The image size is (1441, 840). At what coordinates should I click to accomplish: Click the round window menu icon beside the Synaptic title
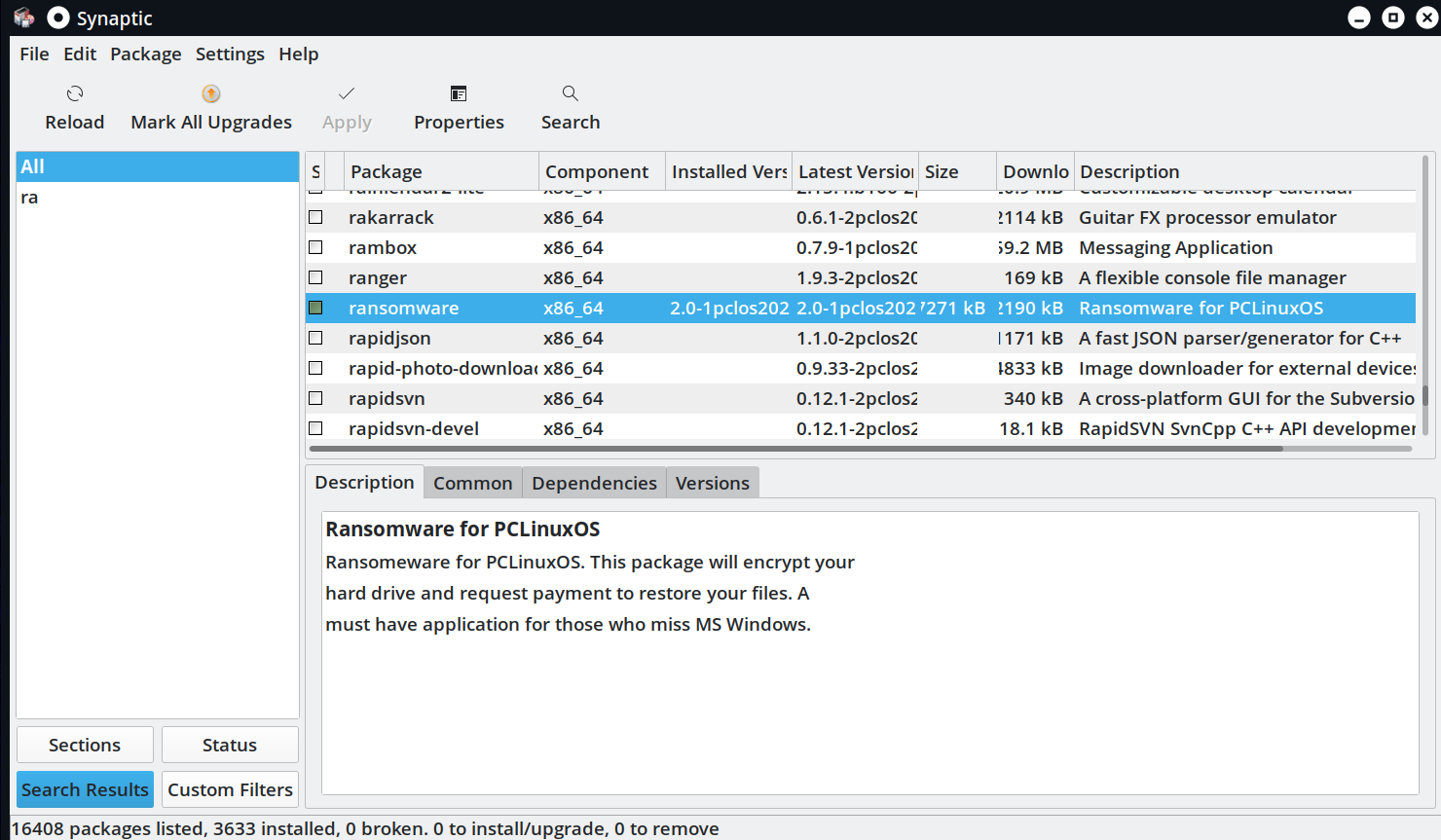pos(58,18)
